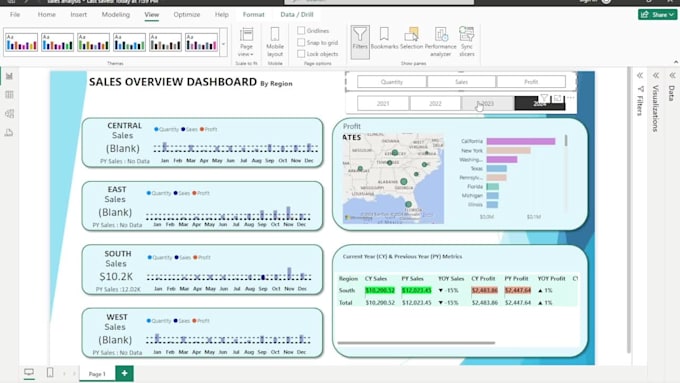Select the Page 1 tab
Viewport: 680px width, 383px height.
(x=97, y=373)
